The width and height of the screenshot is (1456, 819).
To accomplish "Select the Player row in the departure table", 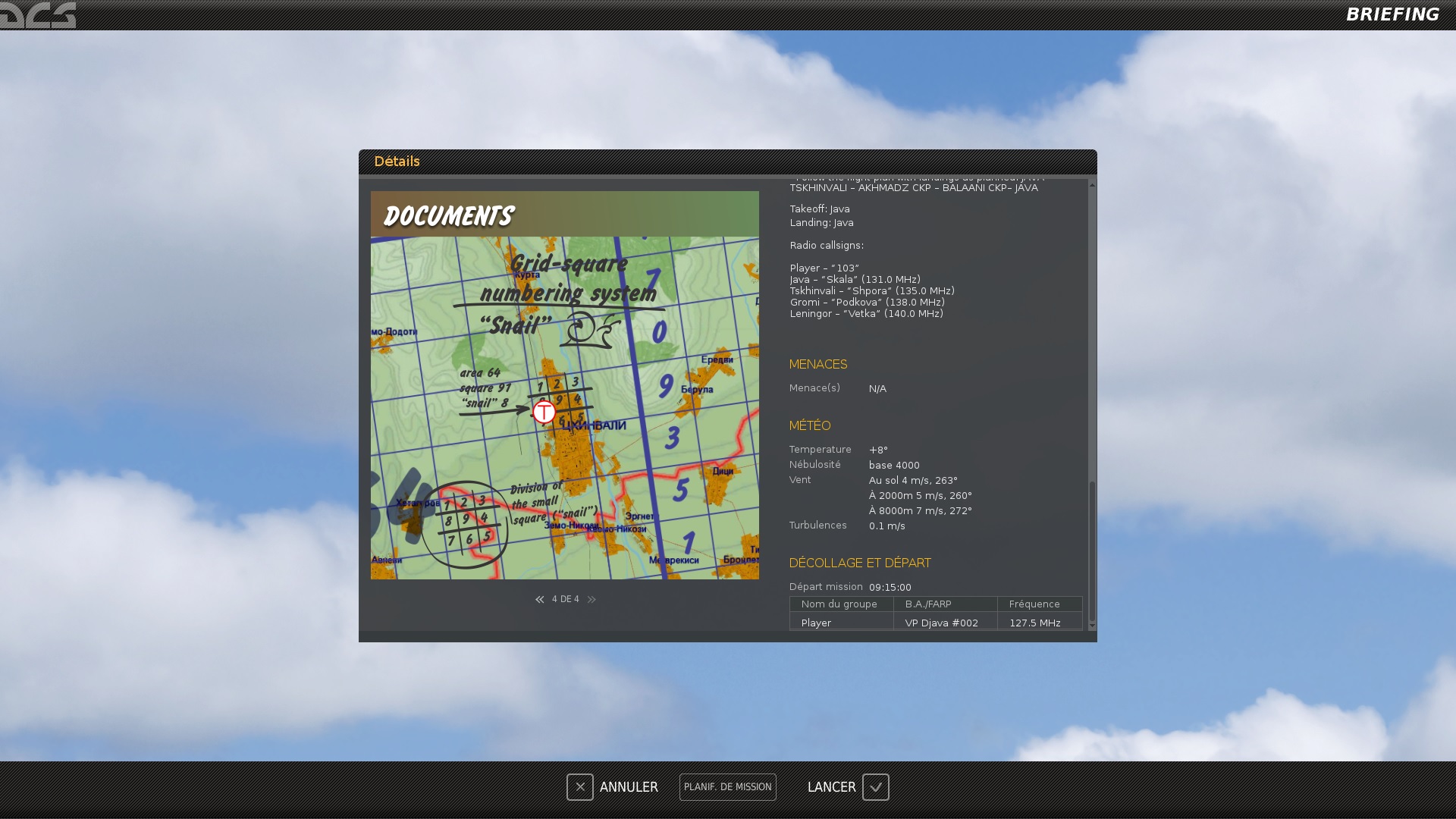I will tap(936, 623).
